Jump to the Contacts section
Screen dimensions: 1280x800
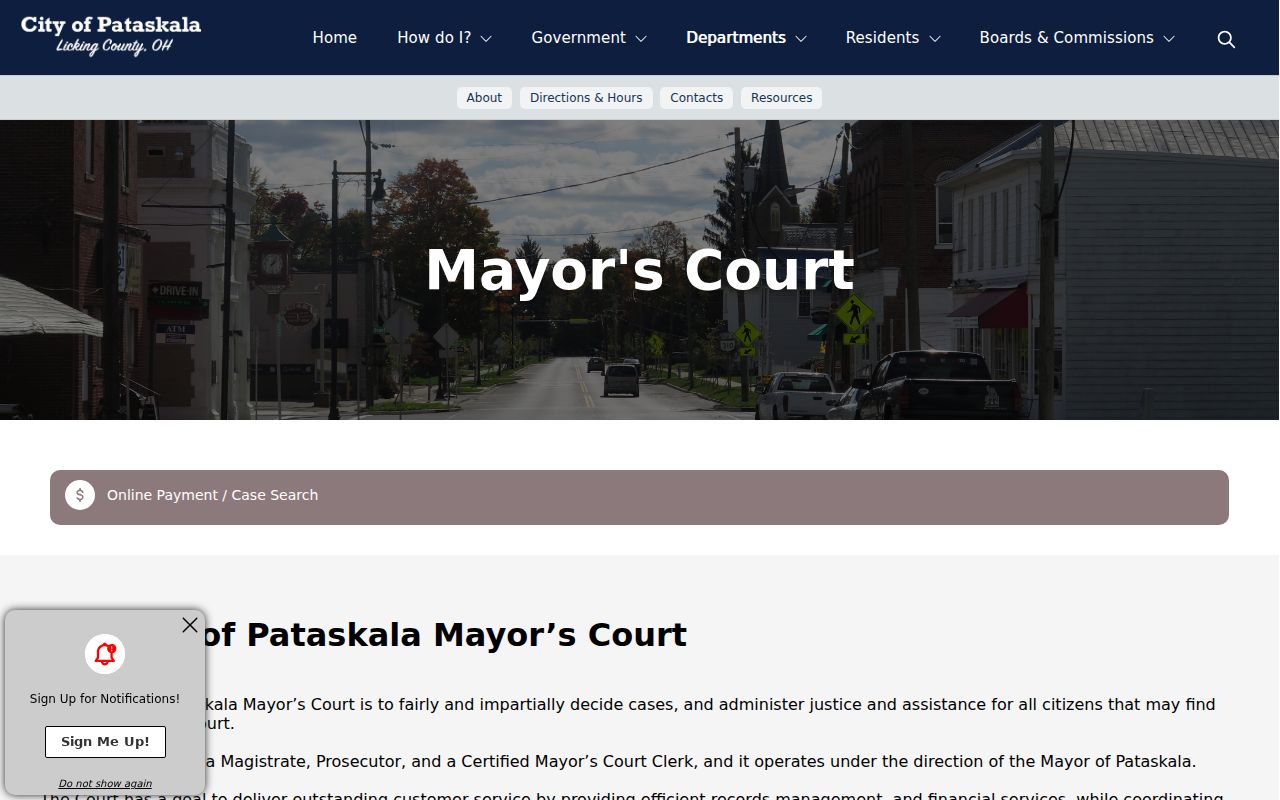[x=696, y=98]
